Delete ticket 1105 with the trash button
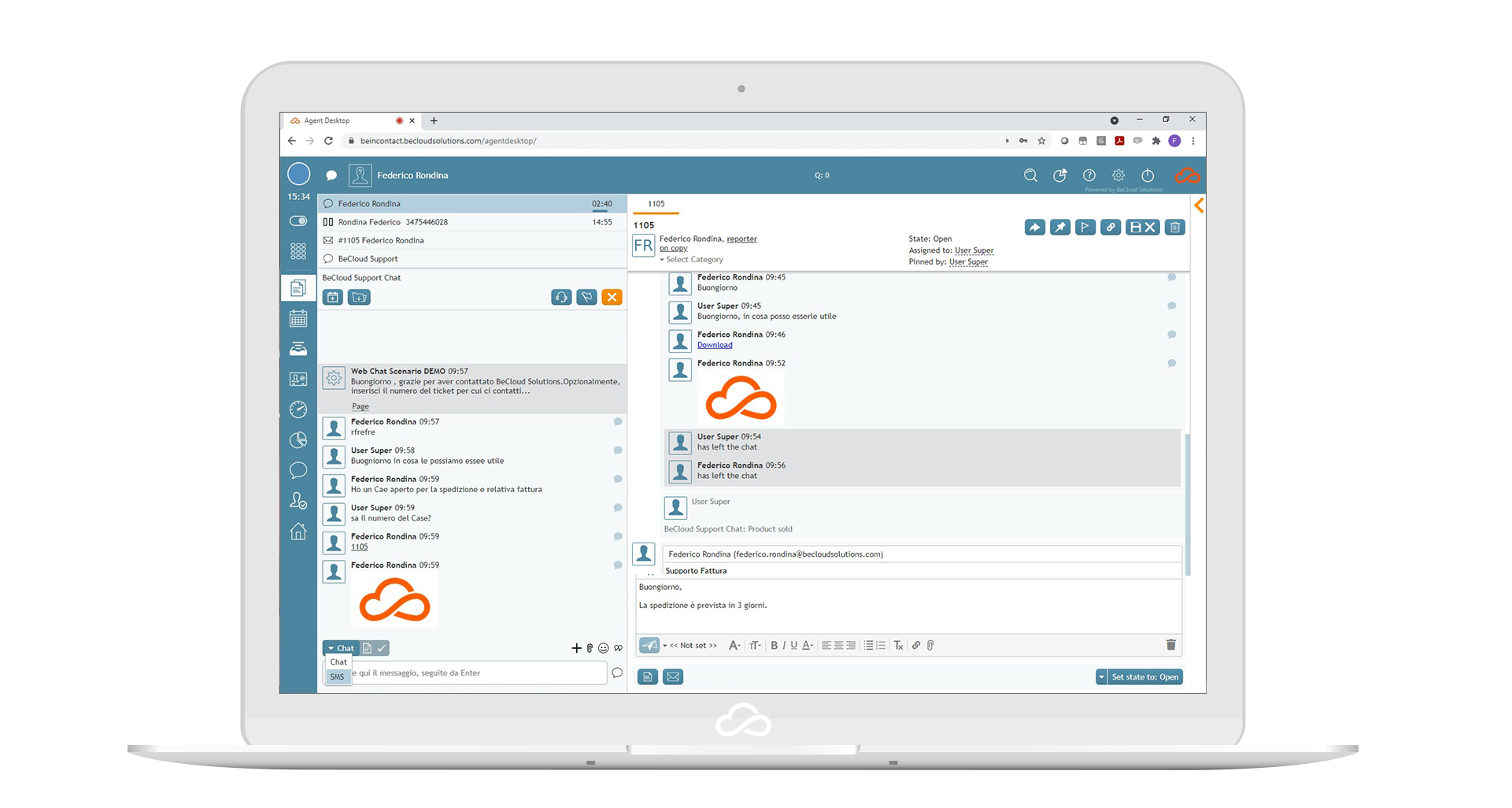 (x=1175, y=228)
